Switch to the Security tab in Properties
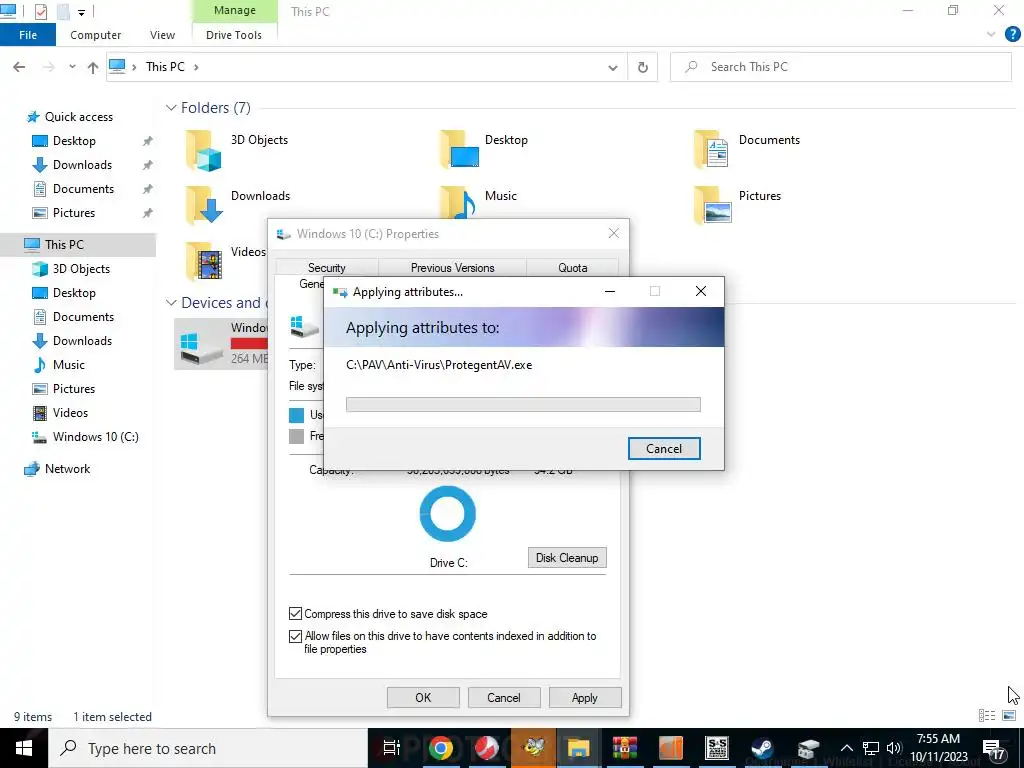This screenshot has height=768, width=1024. point(327,268)
